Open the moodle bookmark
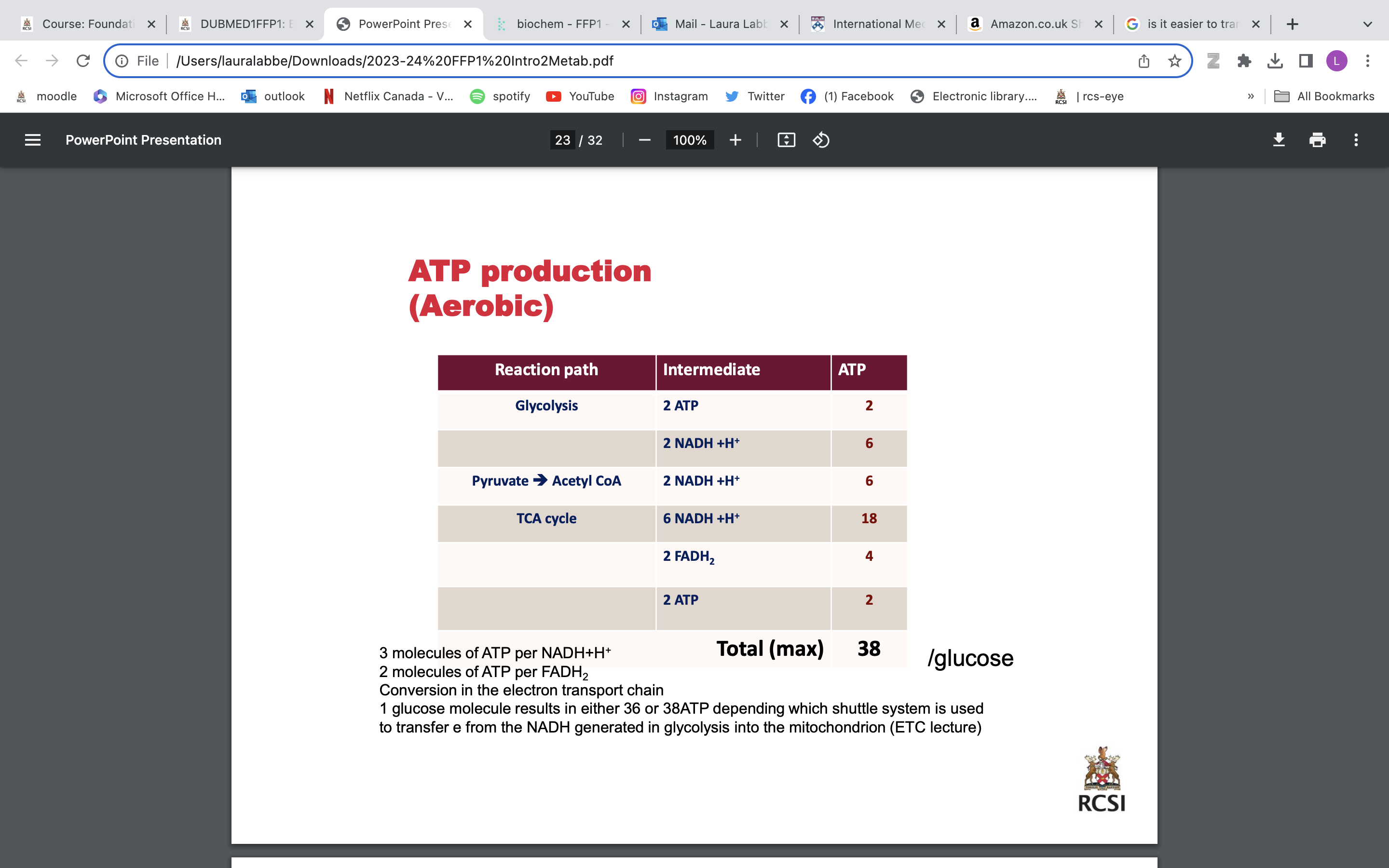This screenshot has height=868, width=1389. click(x=57, y=96)
